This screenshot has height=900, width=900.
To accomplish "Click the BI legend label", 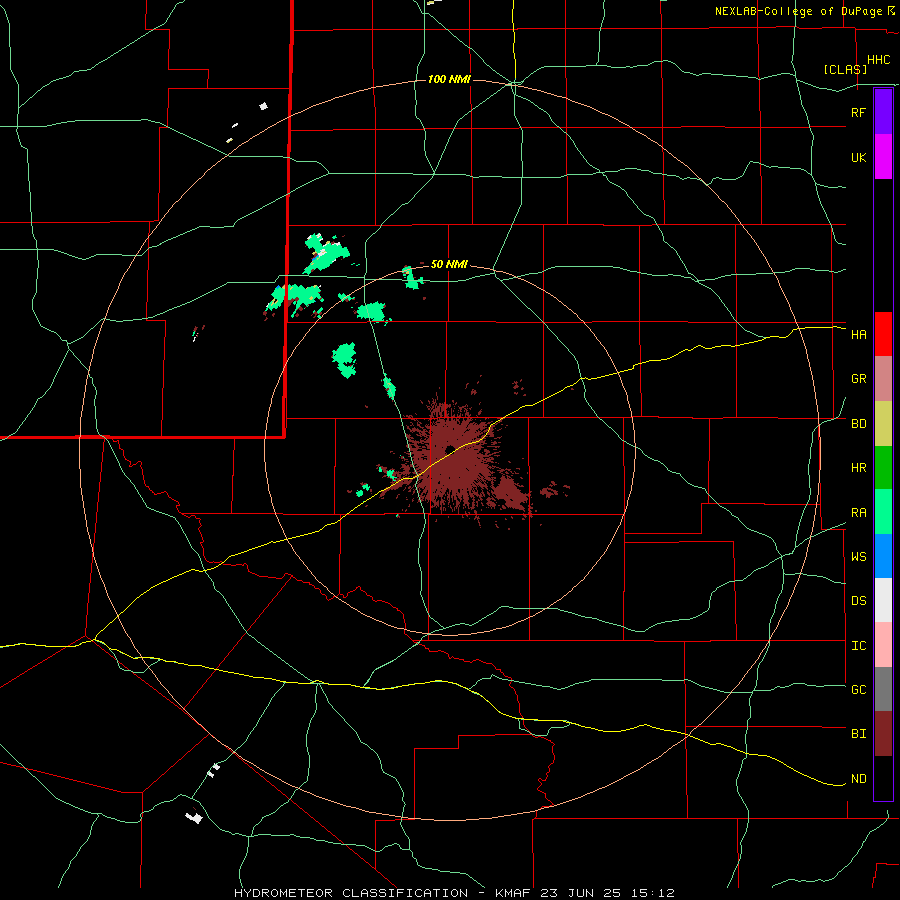I will pos(859,734).
